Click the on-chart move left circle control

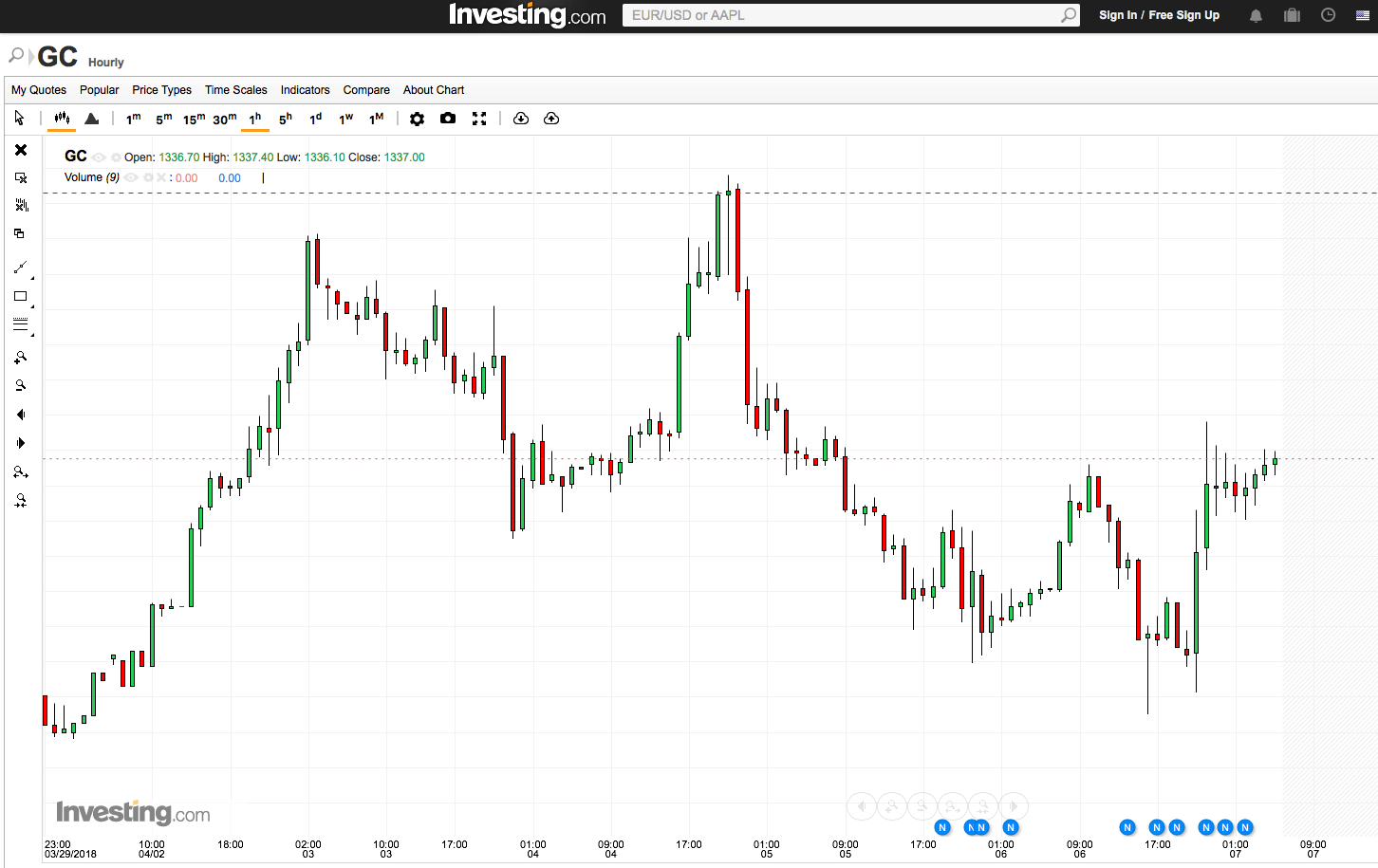coord(862,806)
